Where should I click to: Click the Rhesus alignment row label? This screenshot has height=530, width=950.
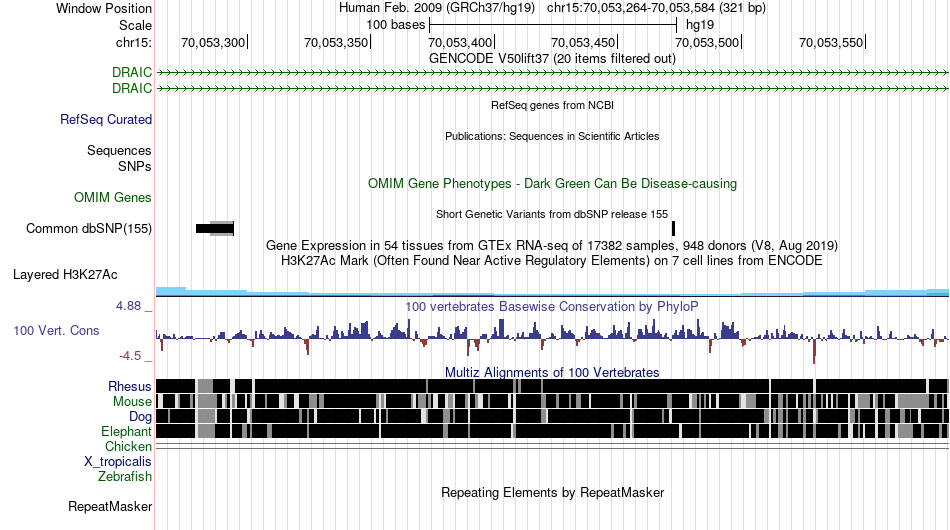pyautogui.click(x=130, y=386)
